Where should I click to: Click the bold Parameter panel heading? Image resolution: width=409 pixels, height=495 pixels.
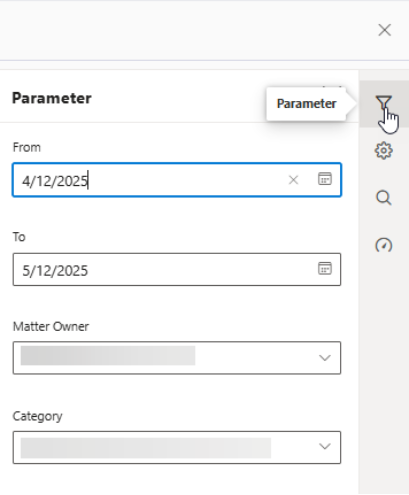click(52, 98)
